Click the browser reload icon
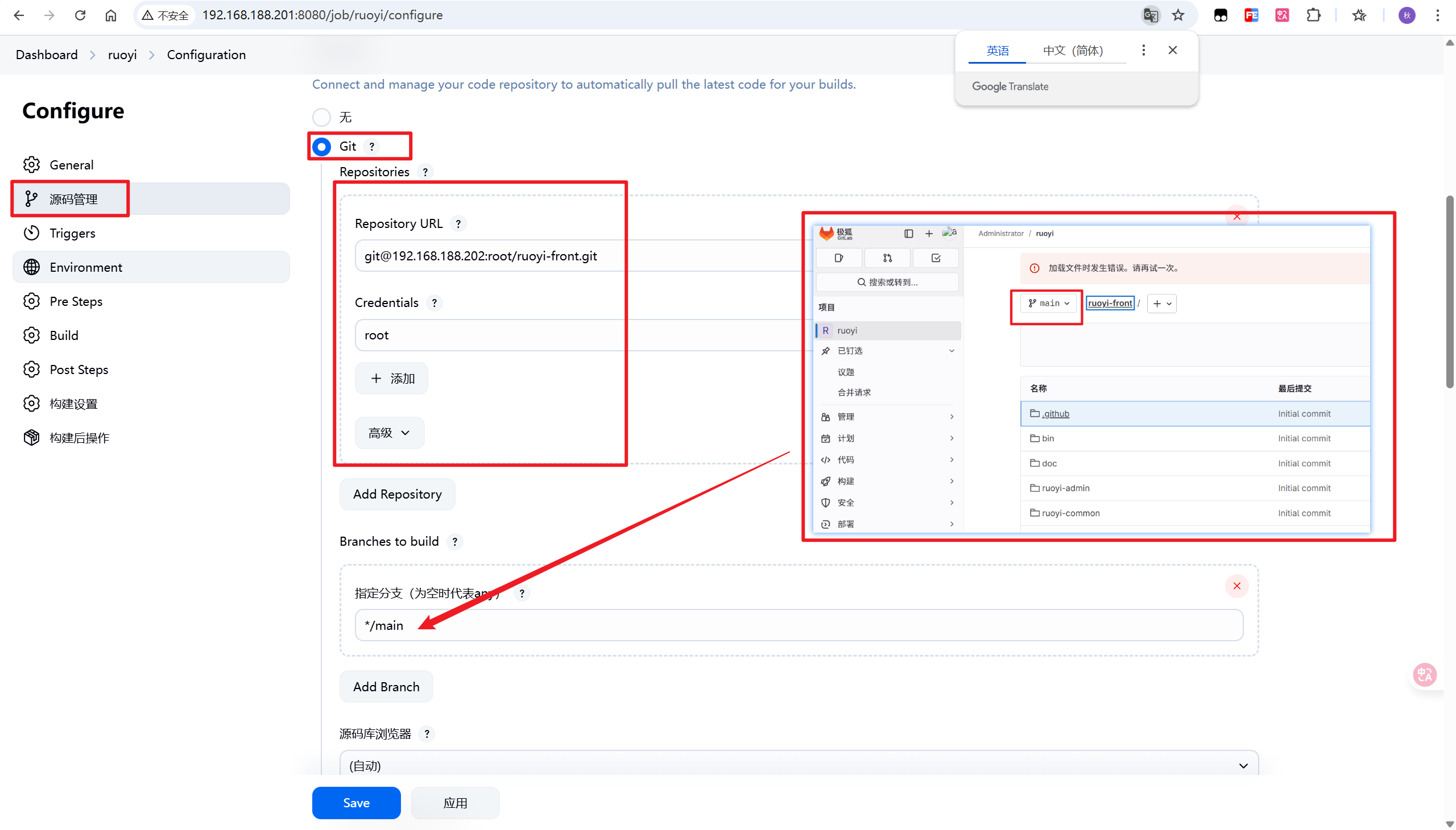1456x830 pixels. pyautogui.click(x=80, y=15)
